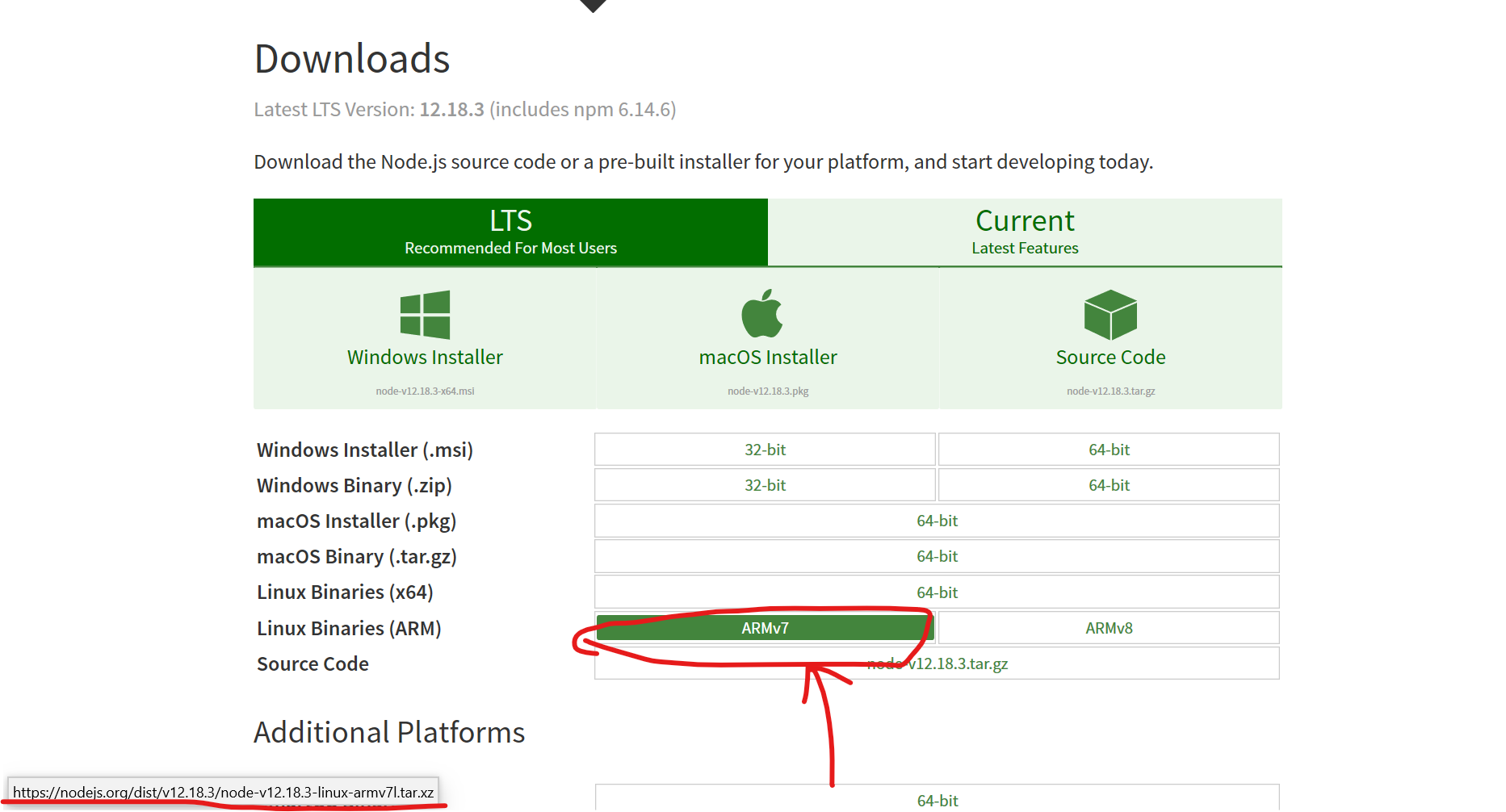Open the Source Code download link
Image resolution: width=1506 pixels, height=812 pixels.
[x=1110, y=339]
